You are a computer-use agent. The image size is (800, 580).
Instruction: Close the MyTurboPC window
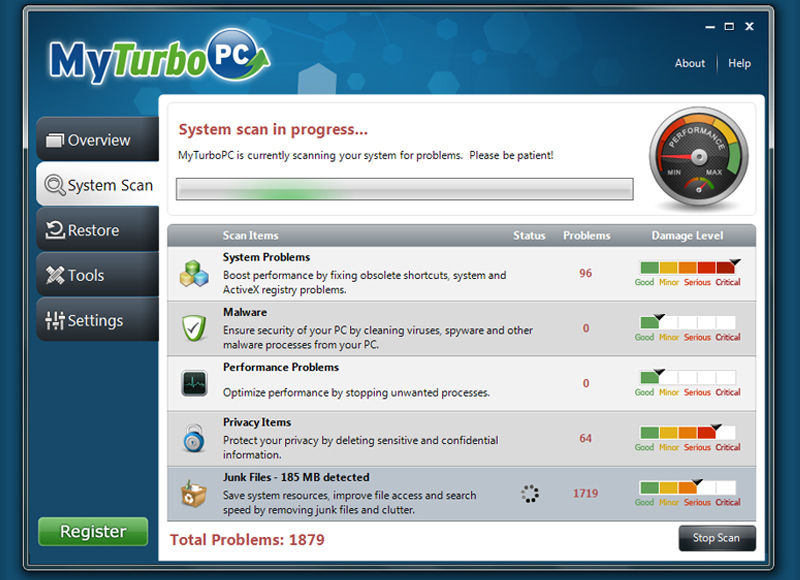[749, 27]
